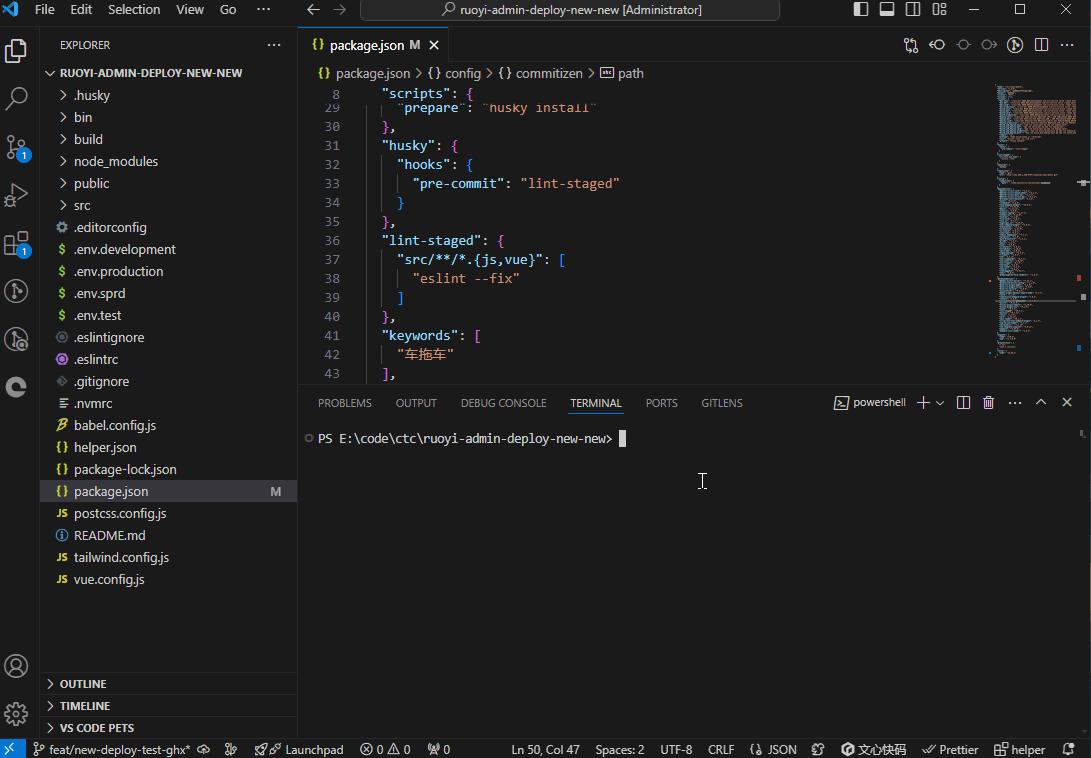This screenshot has width=1091, height=758.
Task: Open the Accounts icon in activity bar
Action: (16, 666)
